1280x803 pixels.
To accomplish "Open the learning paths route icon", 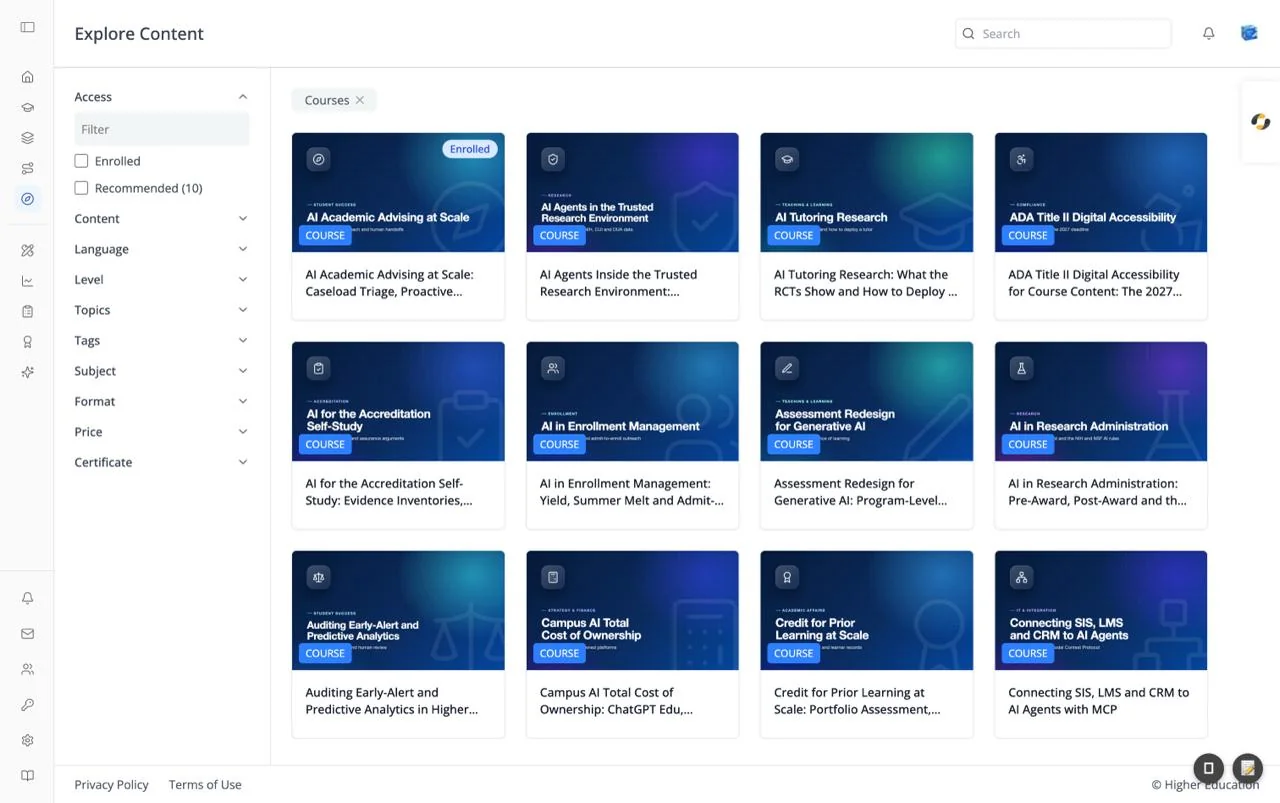I will pos(27,168).
